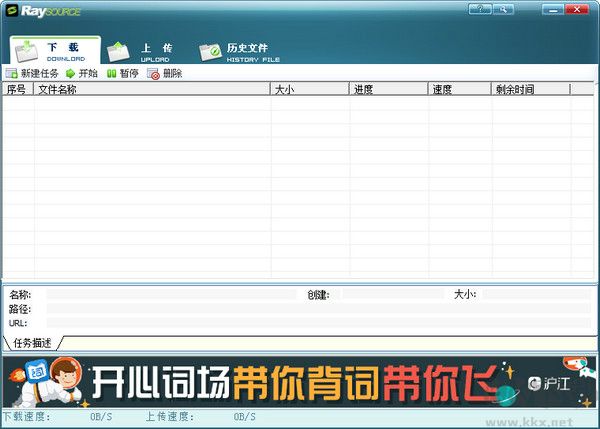Minimize the RaySource window

tap(553, 9)
